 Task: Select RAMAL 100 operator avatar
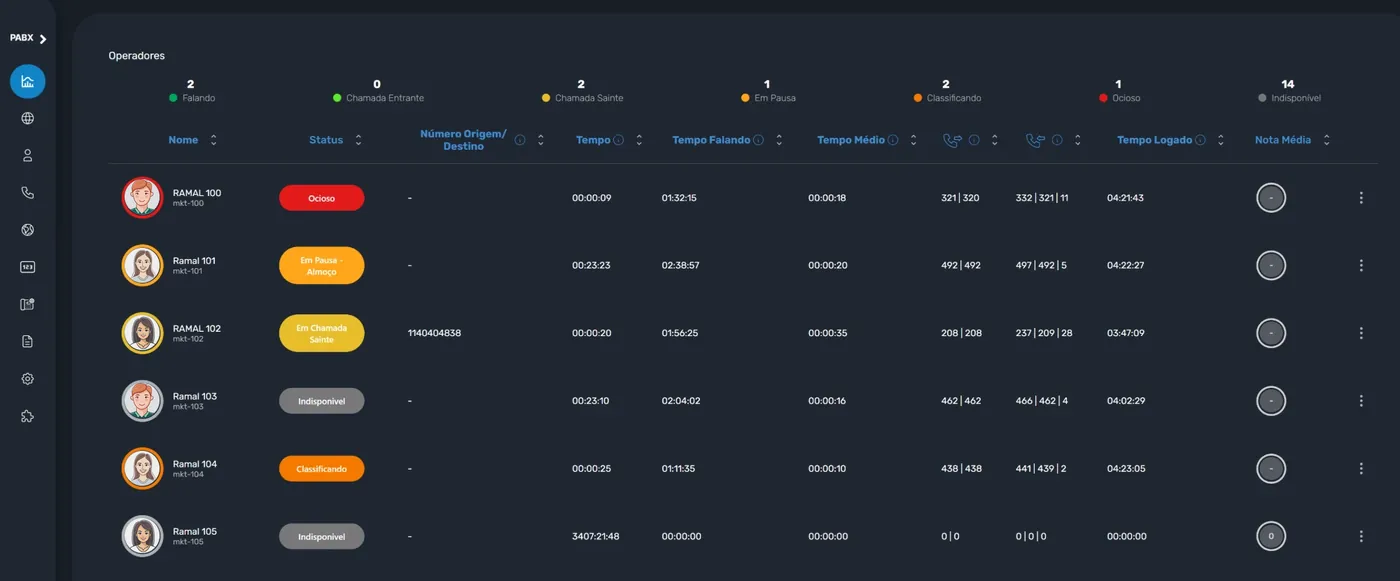[x=142, y=198]
